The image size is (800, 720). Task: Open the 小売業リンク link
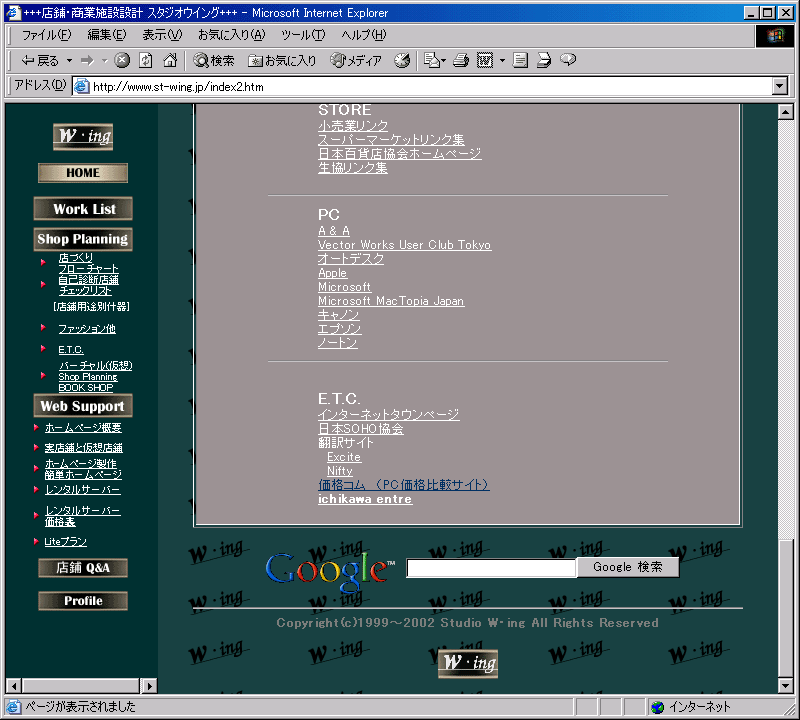click(353, 126)
